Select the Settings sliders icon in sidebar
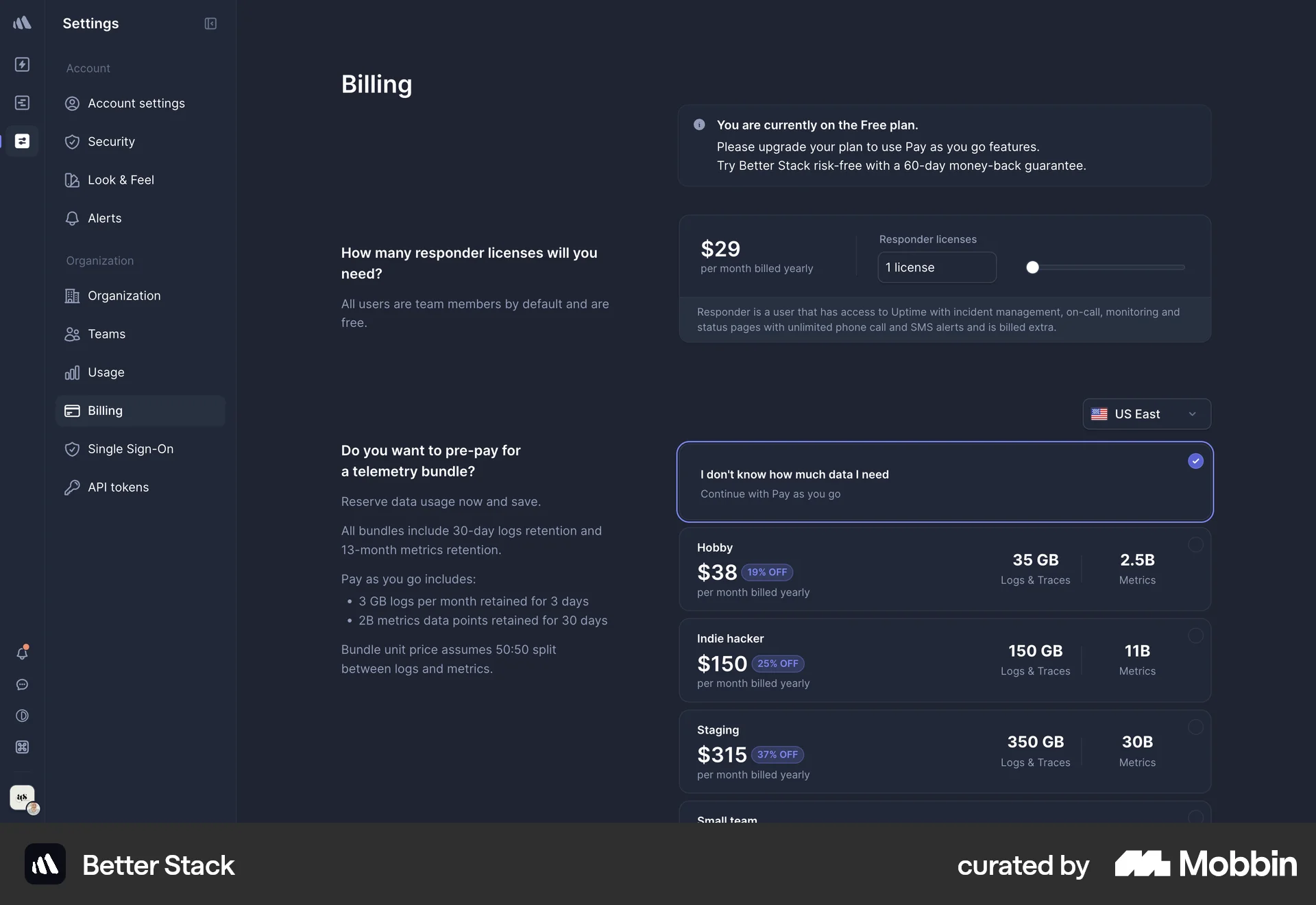This screenshot has width=1316, height=905. point(23,141)
